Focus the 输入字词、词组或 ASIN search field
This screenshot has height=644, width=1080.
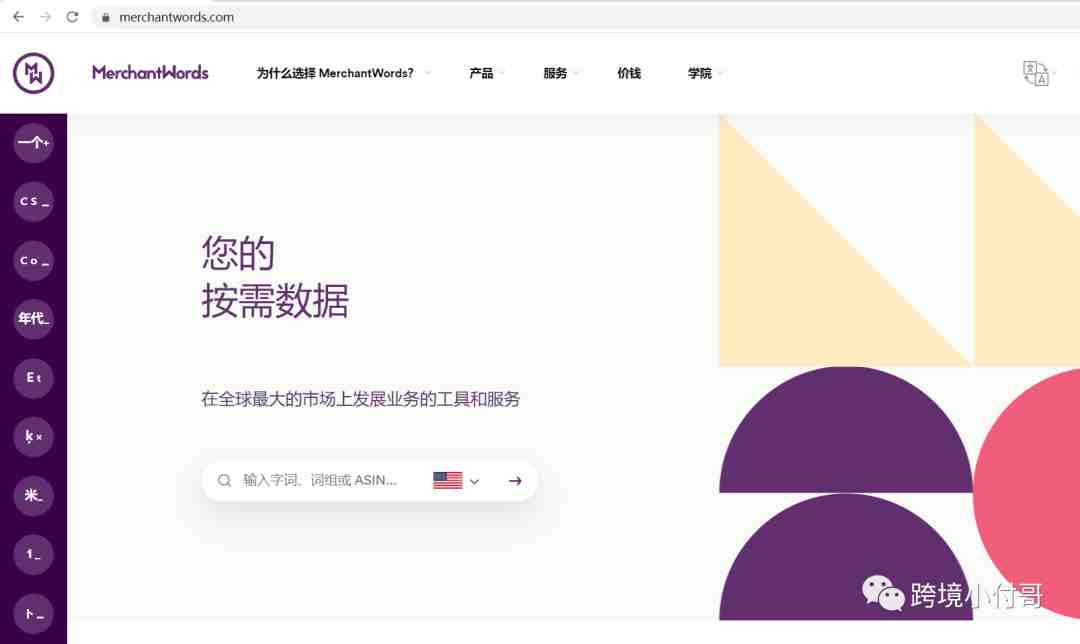[320, 481]
